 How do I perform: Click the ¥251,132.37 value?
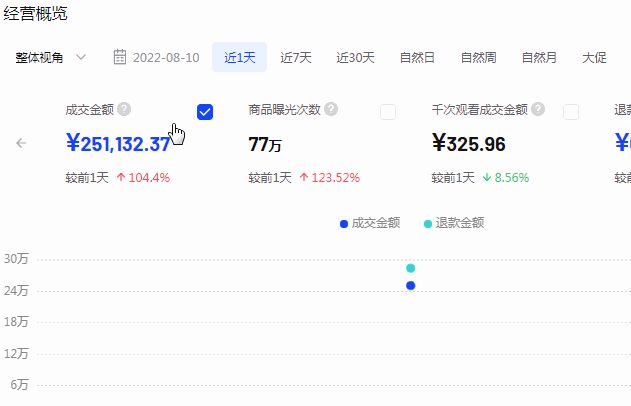pyautogui.click(x=118, y=144)
